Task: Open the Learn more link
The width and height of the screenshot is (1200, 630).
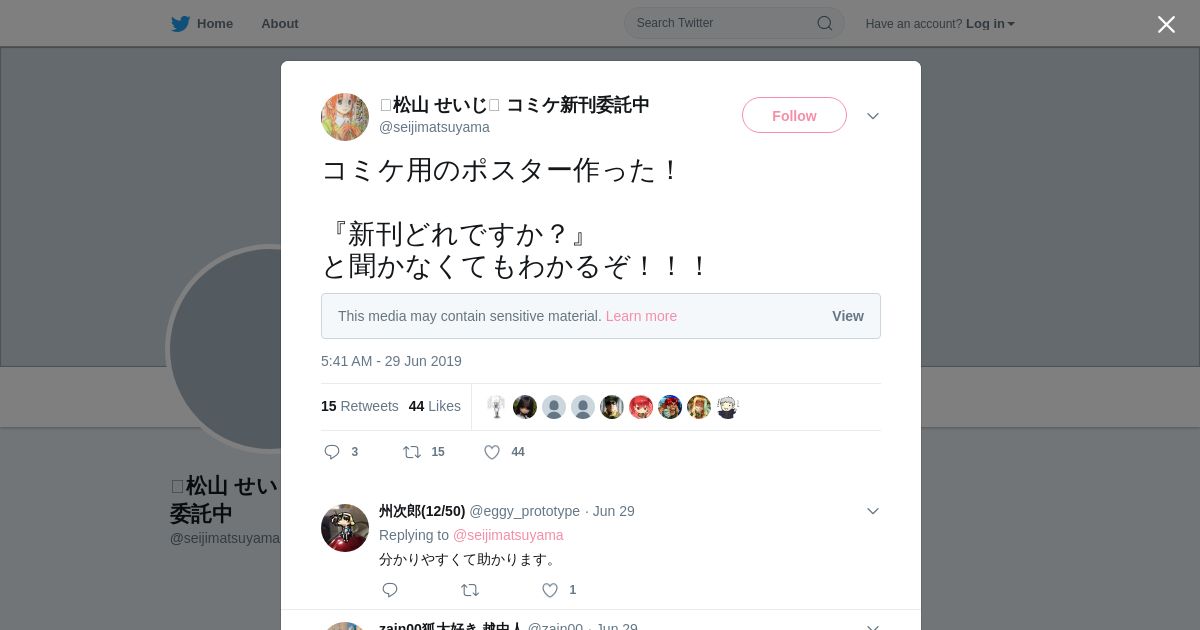Action: click(x=641, y=316)
